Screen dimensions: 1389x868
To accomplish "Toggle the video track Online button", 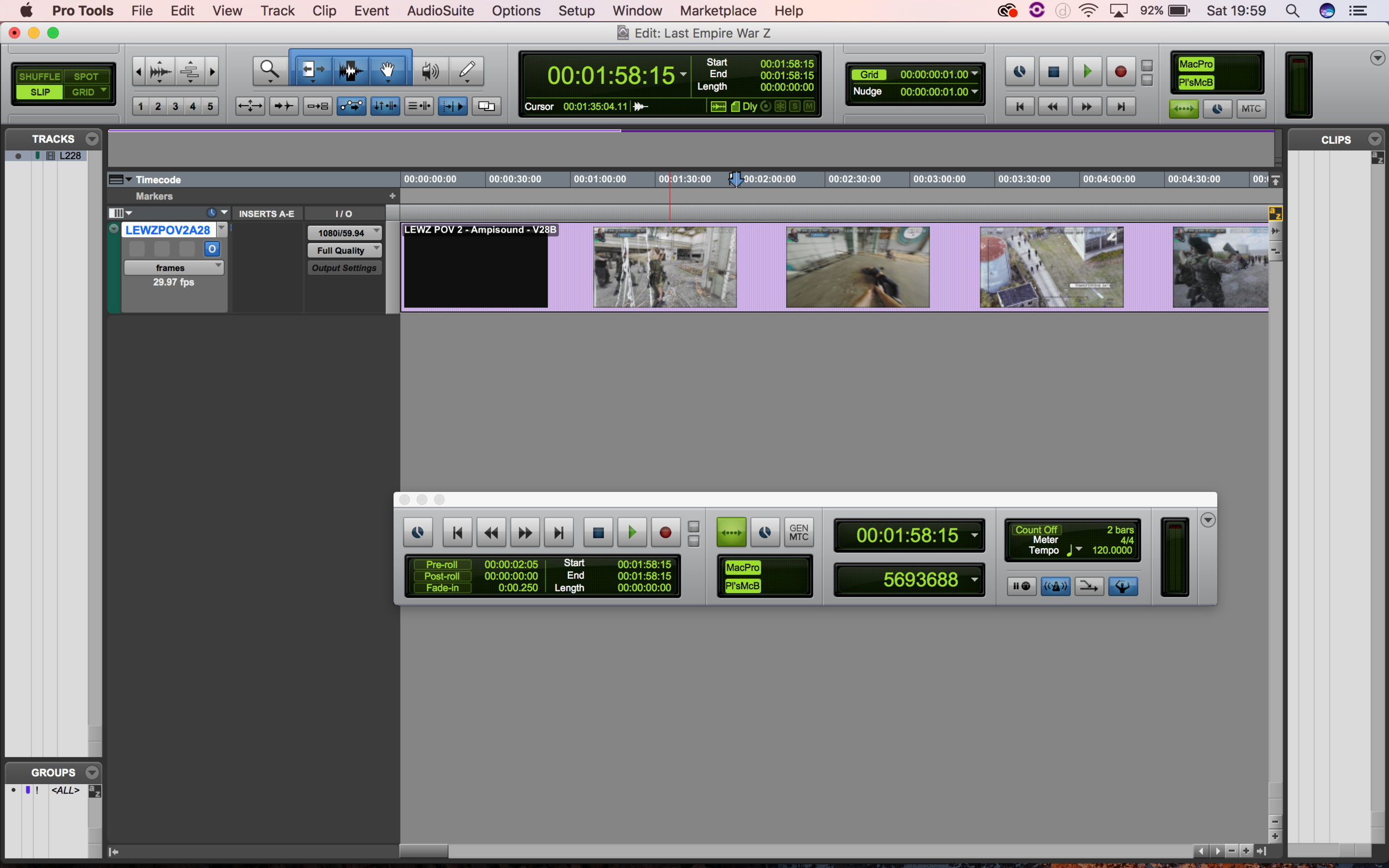I will pyautogui.click(x=212, y=249).
